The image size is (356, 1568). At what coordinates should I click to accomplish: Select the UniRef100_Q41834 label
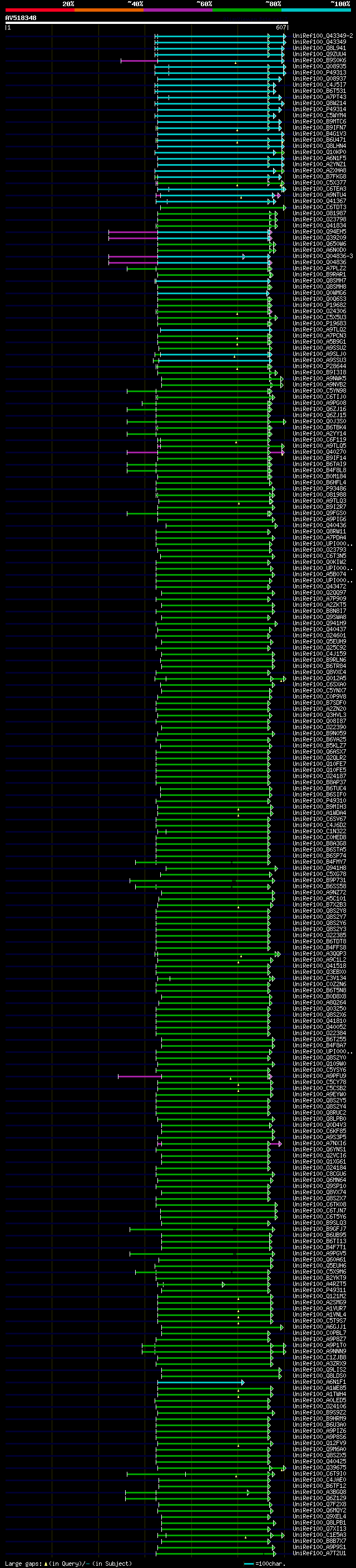[x=319, y=225]
